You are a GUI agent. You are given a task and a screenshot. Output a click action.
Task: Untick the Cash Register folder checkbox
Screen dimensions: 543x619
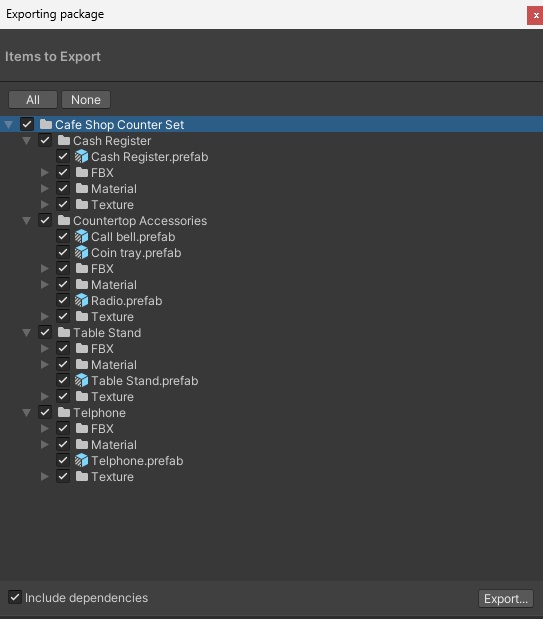point(45,140)
